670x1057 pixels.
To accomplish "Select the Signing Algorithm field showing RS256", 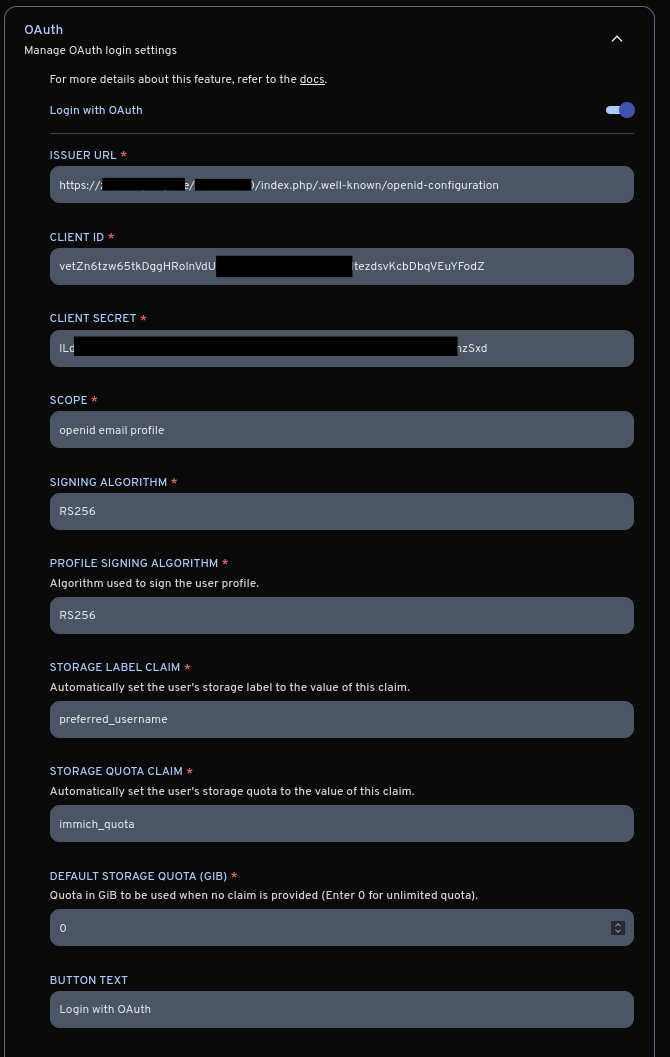I will pos(341,511).
